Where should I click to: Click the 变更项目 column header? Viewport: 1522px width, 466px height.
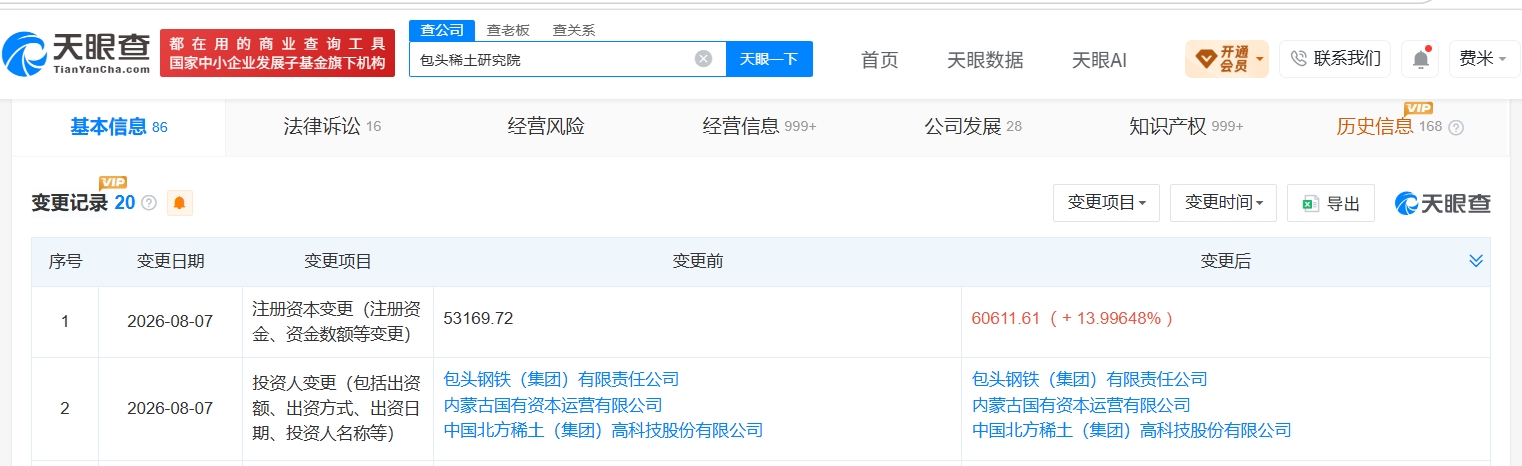click(x=337, y=262)
